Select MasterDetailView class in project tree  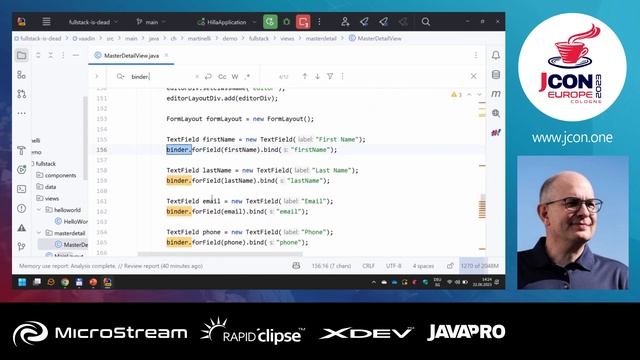71,244
